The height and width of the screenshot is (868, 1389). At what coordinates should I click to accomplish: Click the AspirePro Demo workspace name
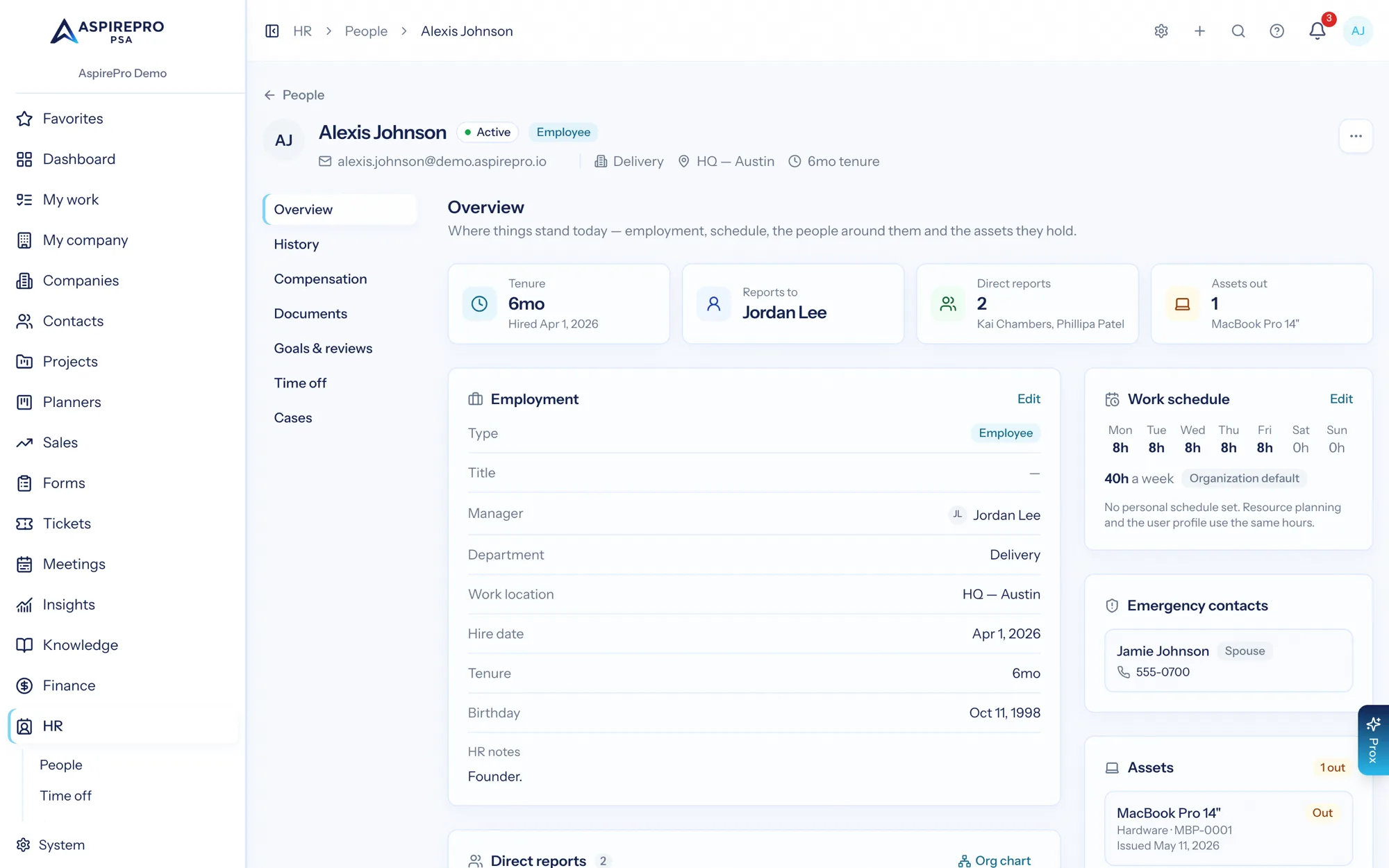pyautogui.click(x=122, y=74)
